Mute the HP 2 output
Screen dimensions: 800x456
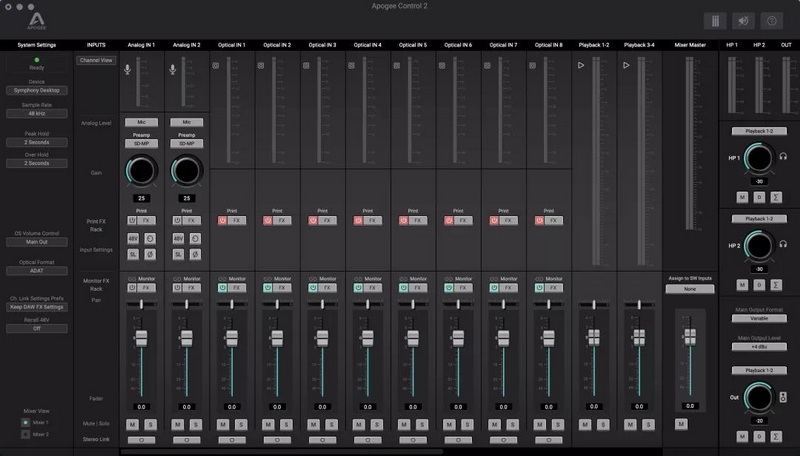tap(742, 285)
